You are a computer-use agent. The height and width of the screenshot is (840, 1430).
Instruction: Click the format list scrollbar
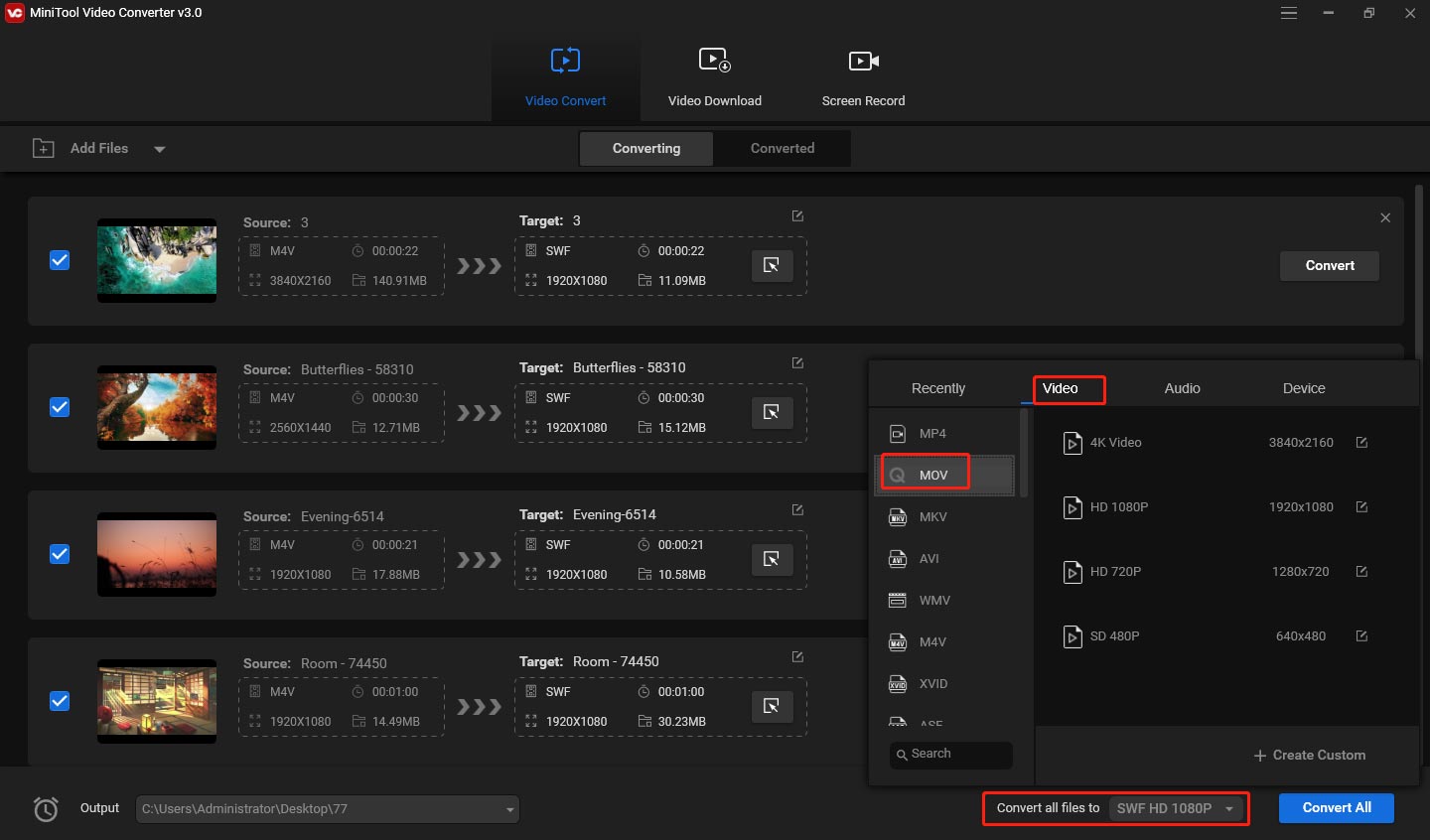(1023, 453)
